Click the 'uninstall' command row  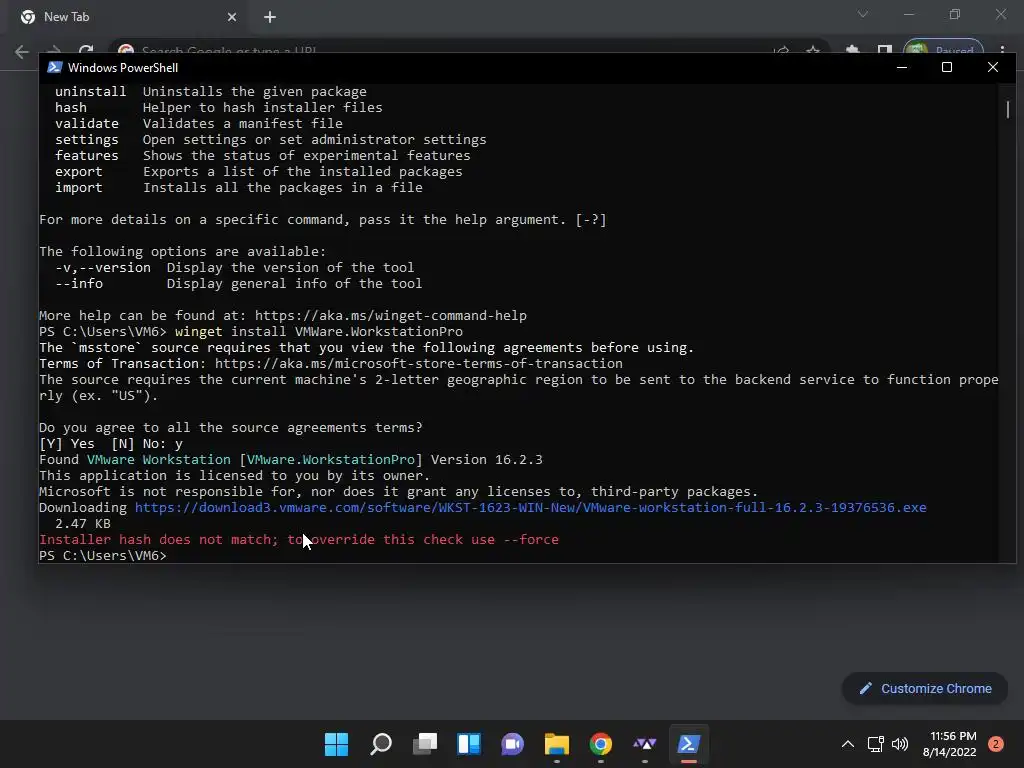point(211,91)
